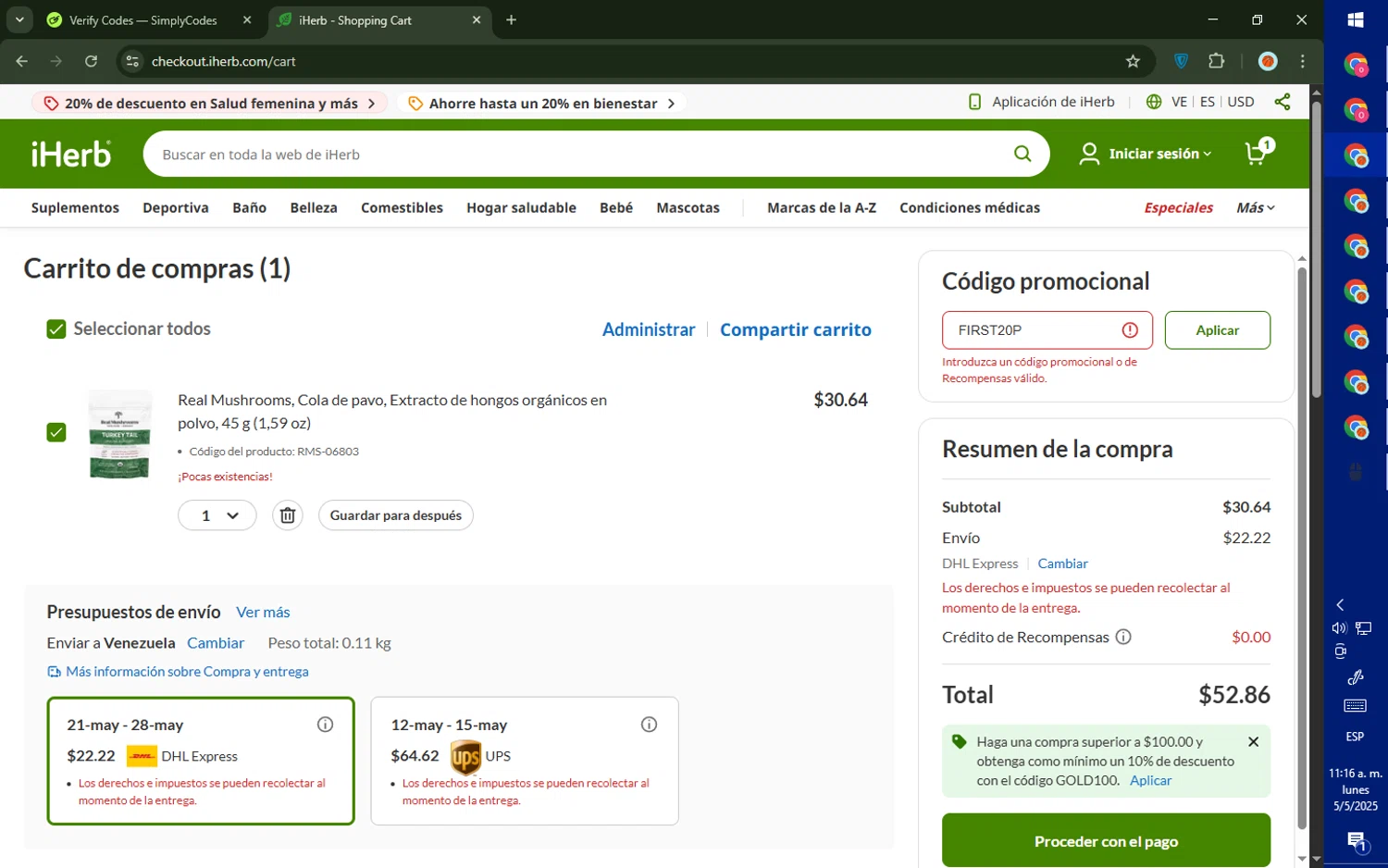Screen dimensions: 1388x868
Task: Open Marcas de la A-Z
Action: [x=822, y=207]
